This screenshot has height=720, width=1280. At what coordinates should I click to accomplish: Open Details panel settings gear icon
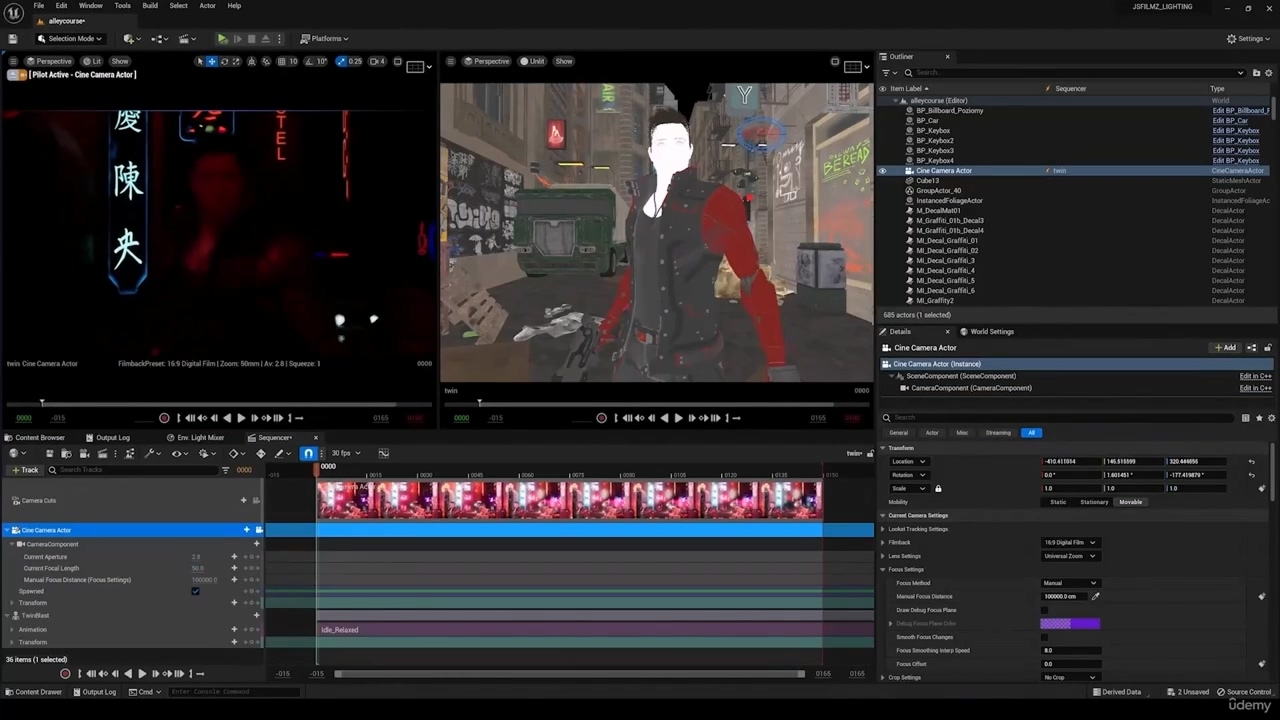click(x=1272, y=418)
